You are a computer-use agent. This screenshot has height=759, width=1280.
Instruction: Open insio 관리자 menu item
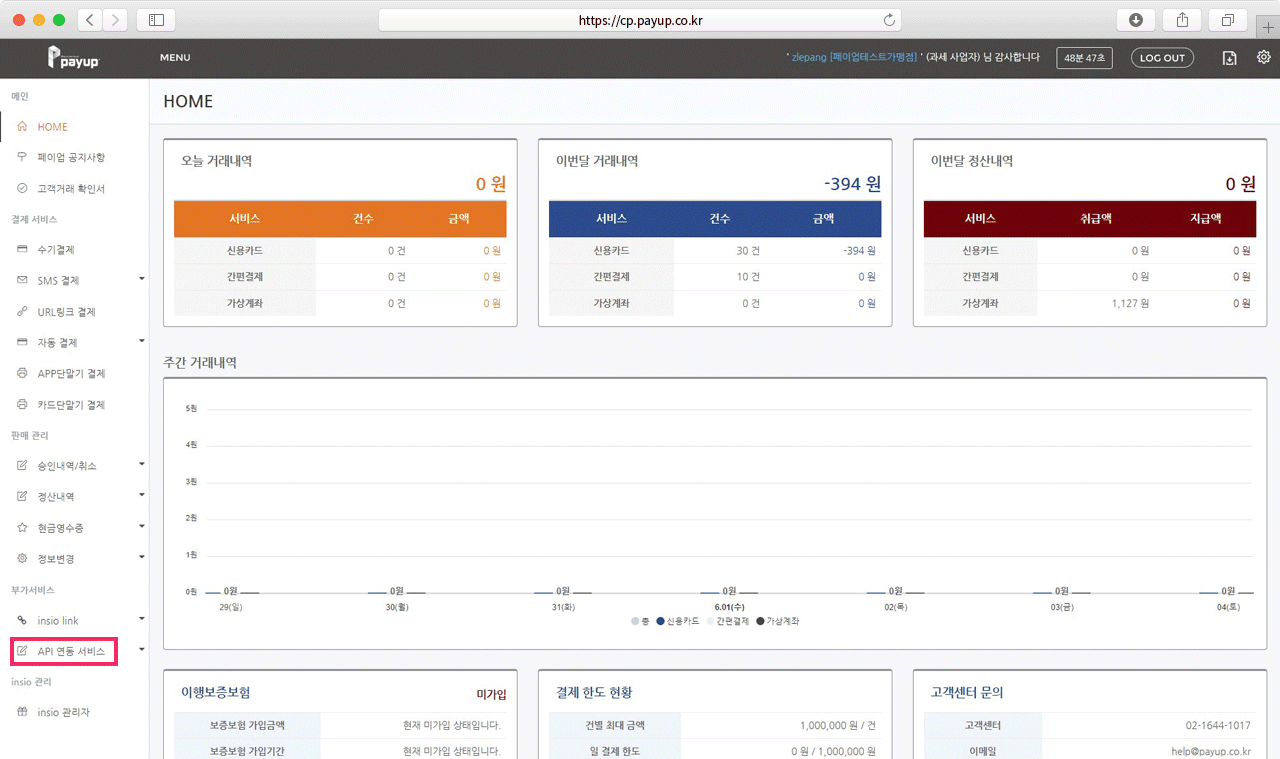[x=64, y=712]
